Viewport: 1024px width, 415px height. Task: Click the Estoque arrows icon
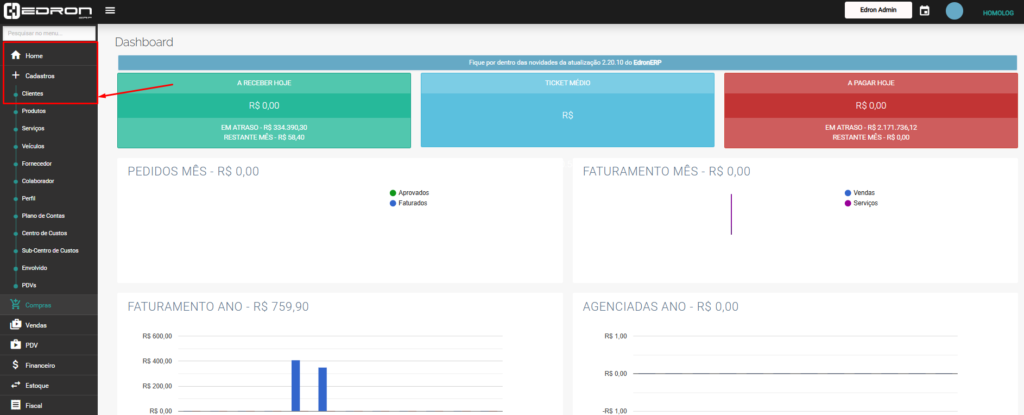15,385
